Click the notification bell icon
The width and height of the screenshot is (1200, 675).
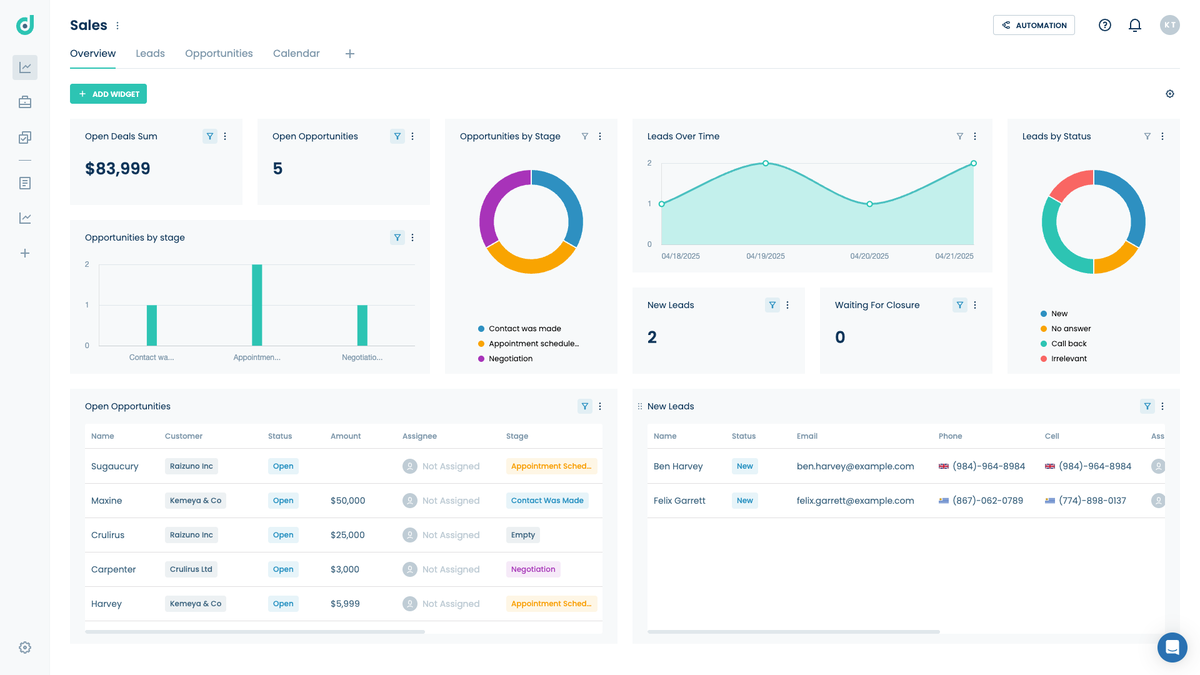point(1134,25)
